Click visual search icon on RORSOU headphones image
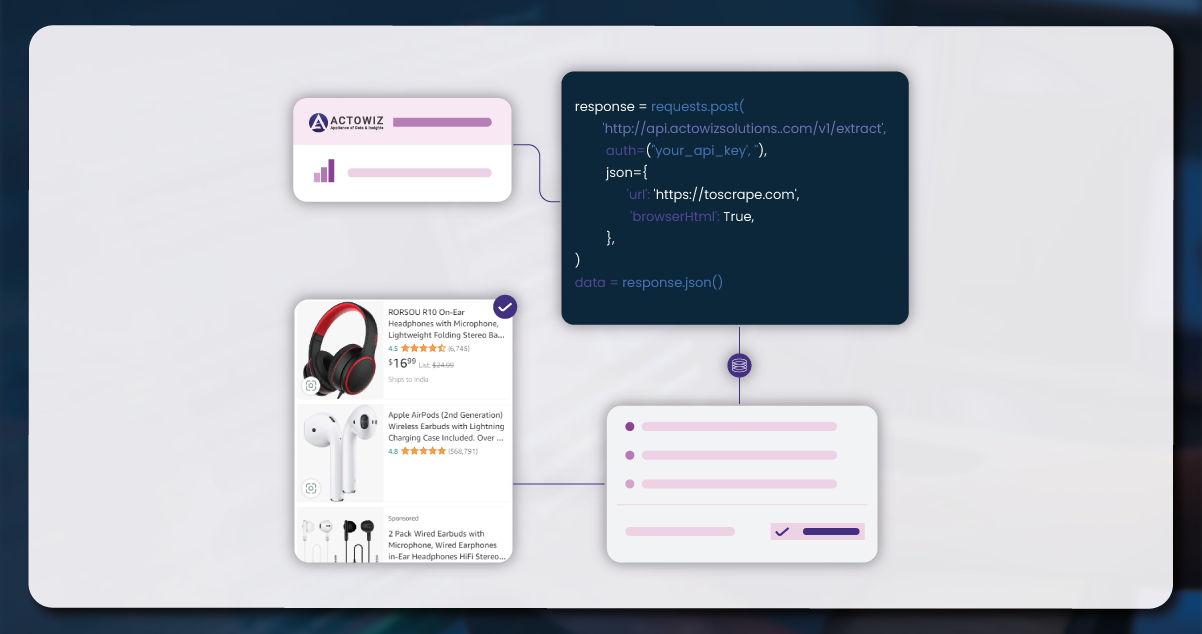The height and width of the screenshot is (634, 1202). coord(311,386)
